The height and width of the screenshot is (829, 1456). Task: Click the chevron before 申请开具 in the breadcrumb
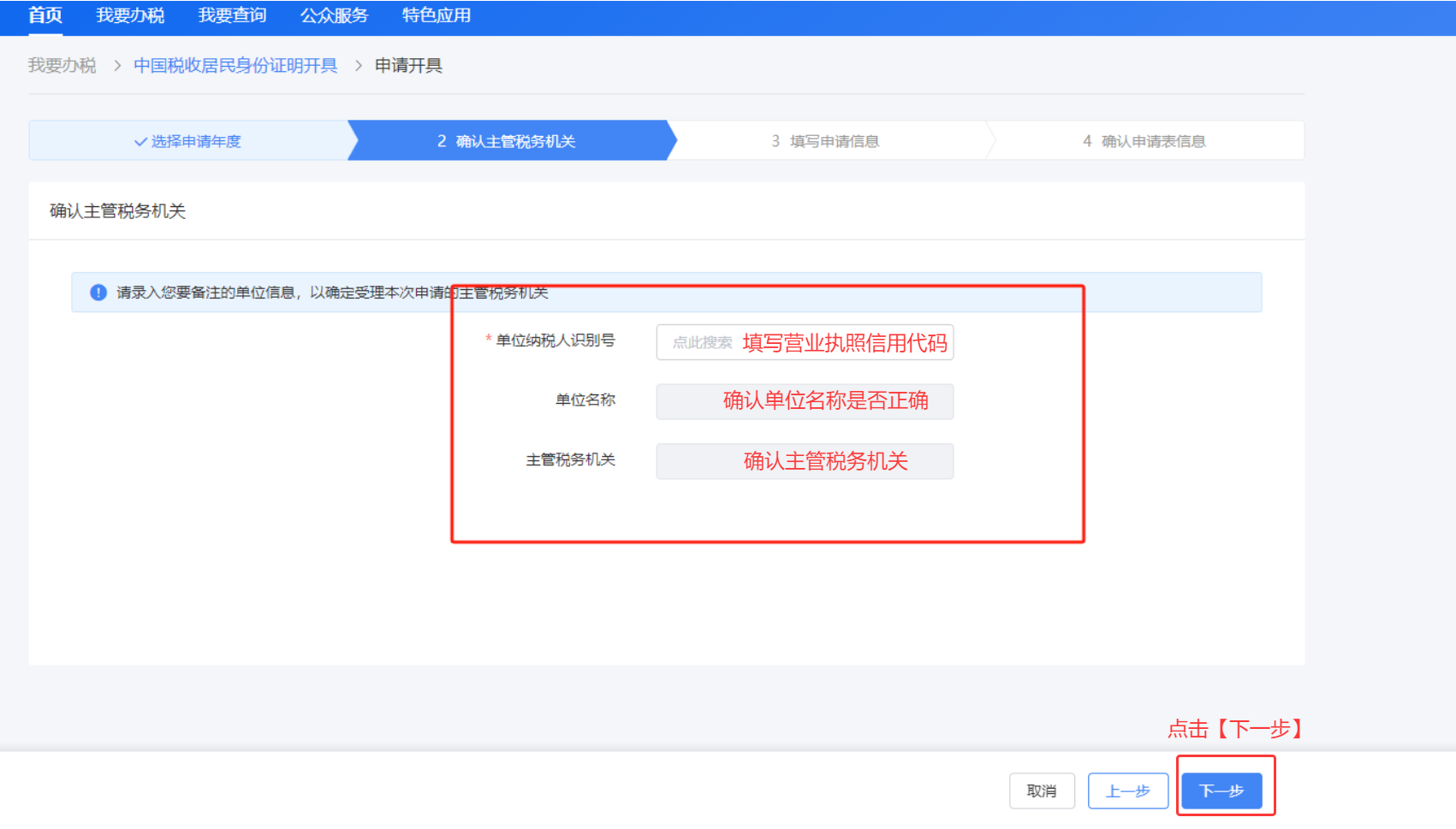[358, 66]
